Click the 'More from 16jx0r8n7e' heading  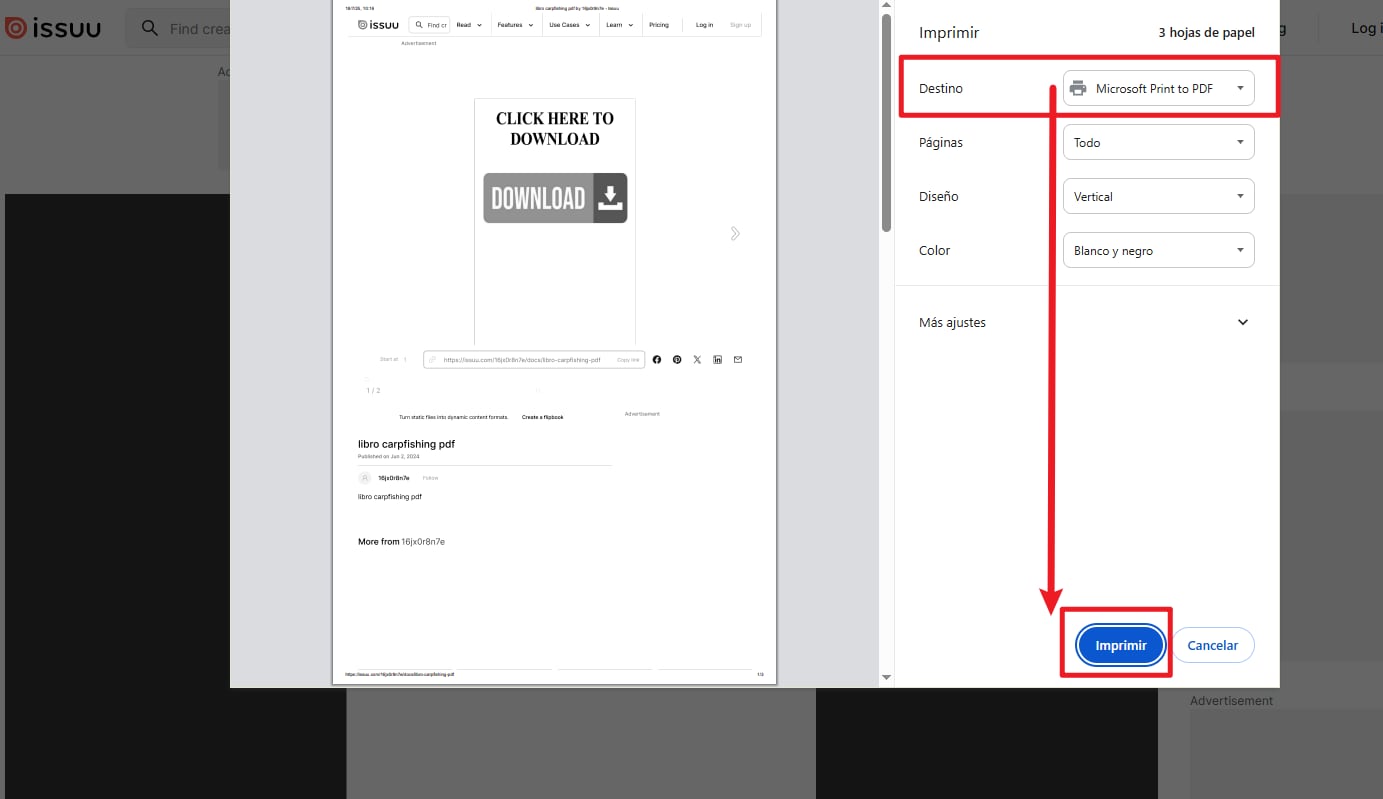coord(401,541)
